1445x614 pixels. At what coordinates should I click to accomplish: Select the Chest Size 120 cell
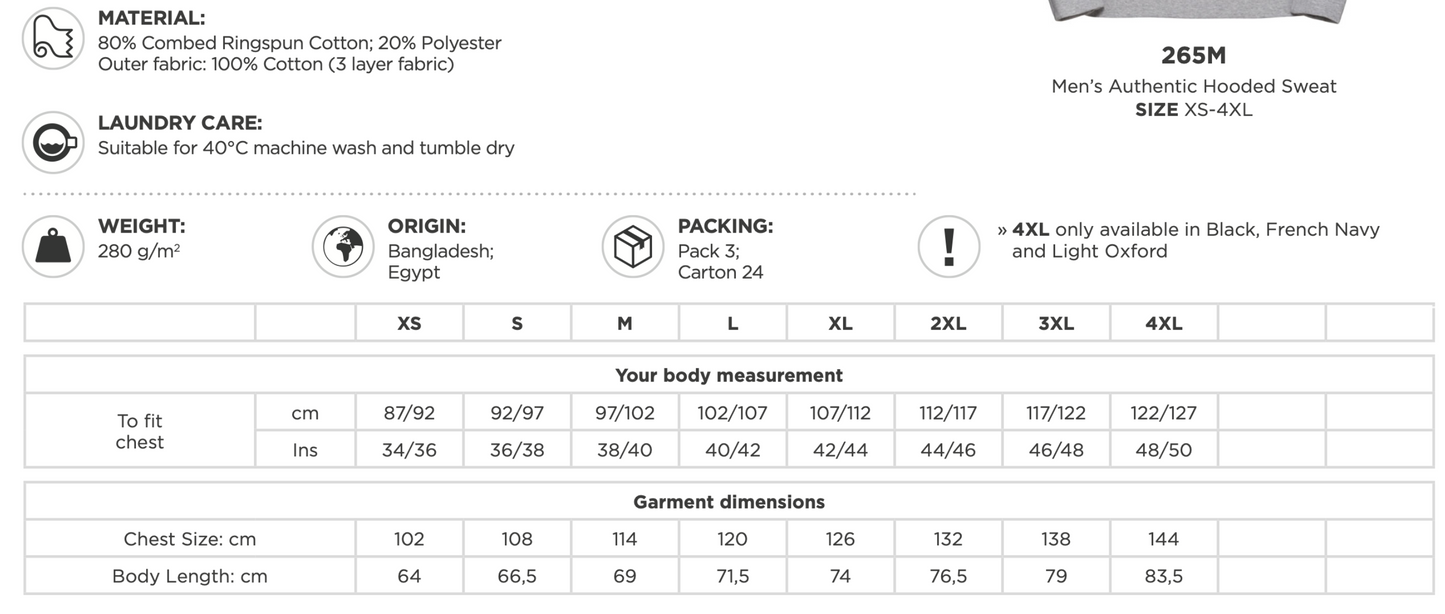(732, 539)
